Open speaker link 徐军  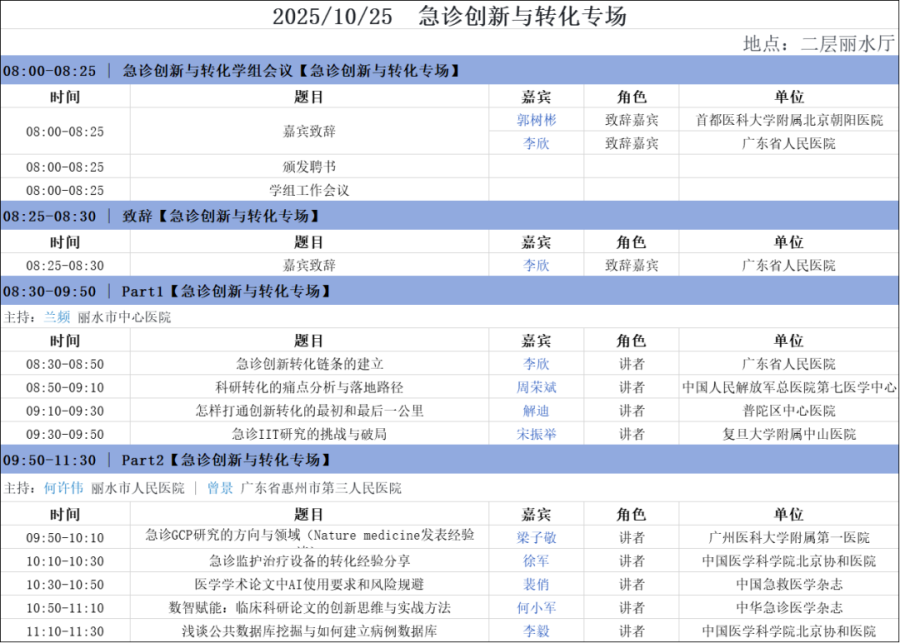tap(536, 561)
